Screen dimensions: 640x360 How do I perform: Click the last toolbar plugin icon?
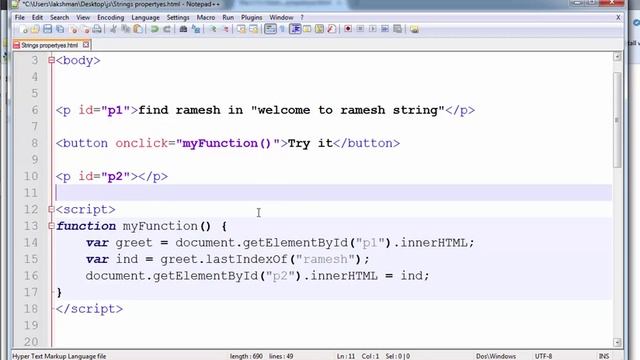[x=414, y=29]
